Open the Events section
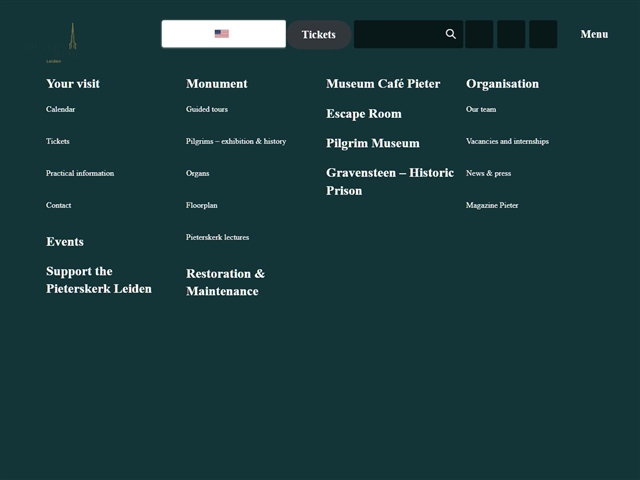This screenshot has height=480, width=640. coord(65,242)
